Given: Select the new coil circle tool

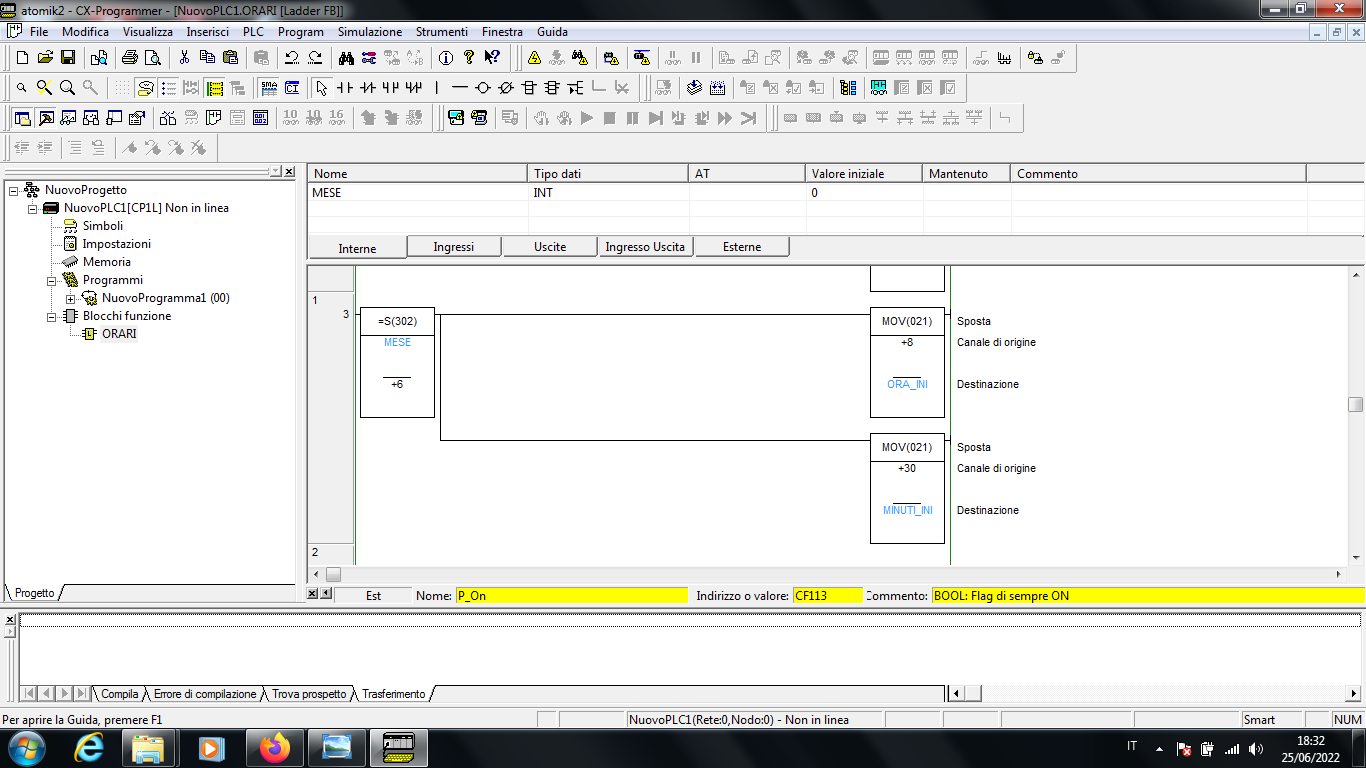Looking at the screenshot, I should point(483,88).
